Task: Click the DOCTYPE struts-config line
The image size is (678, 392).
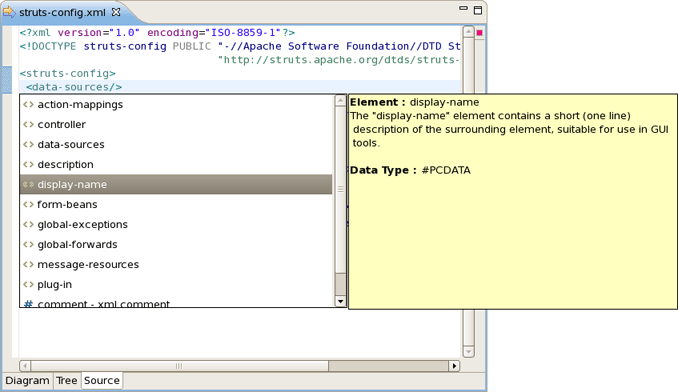Action: [240, 46]
